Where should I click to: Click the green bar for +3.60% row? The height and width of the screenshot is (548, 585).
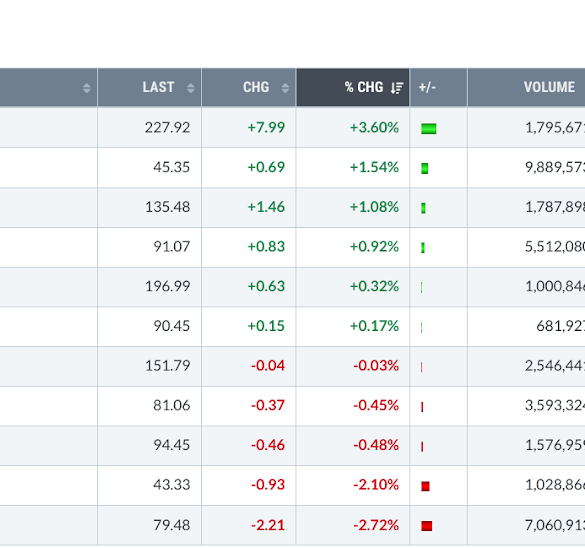pos(428,129)
